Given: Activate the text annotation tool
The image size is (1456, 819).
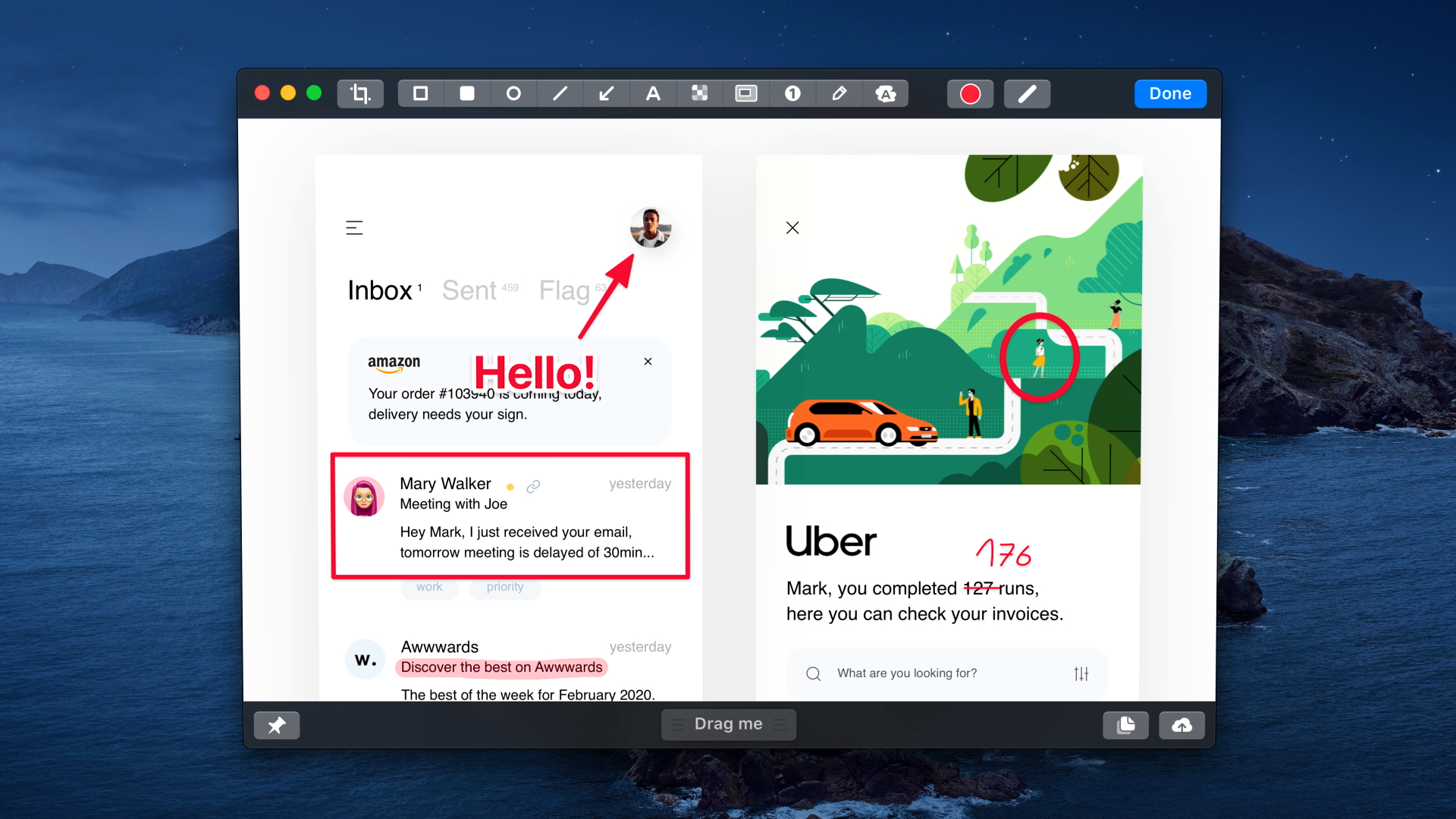Looking at the screenshot, I should pyautogui.click(x=653, y=94).
